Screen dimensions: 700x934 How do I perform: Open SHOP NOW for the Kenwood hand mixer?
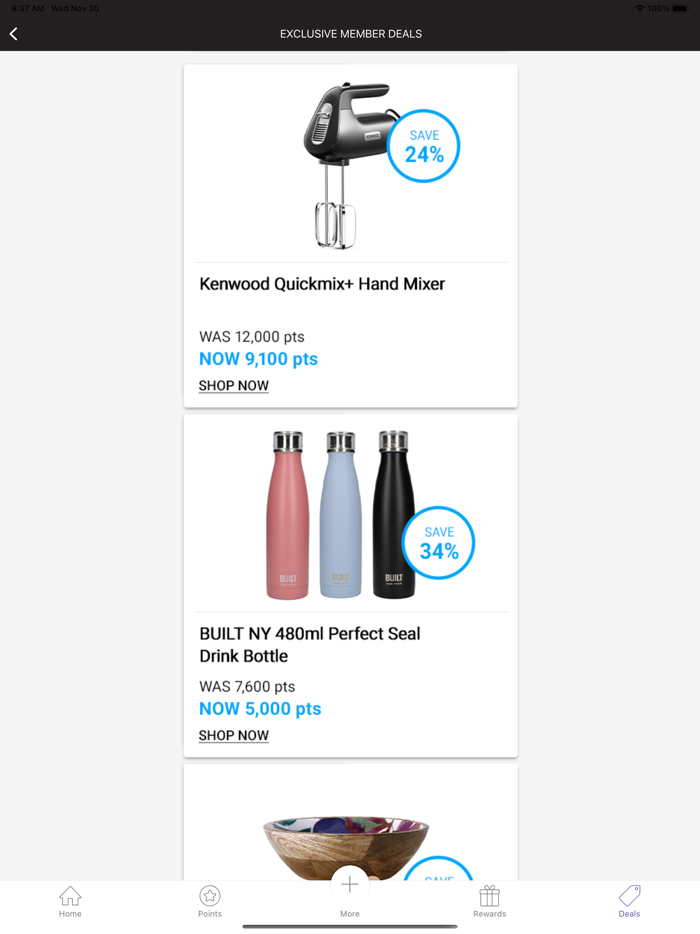233,385
